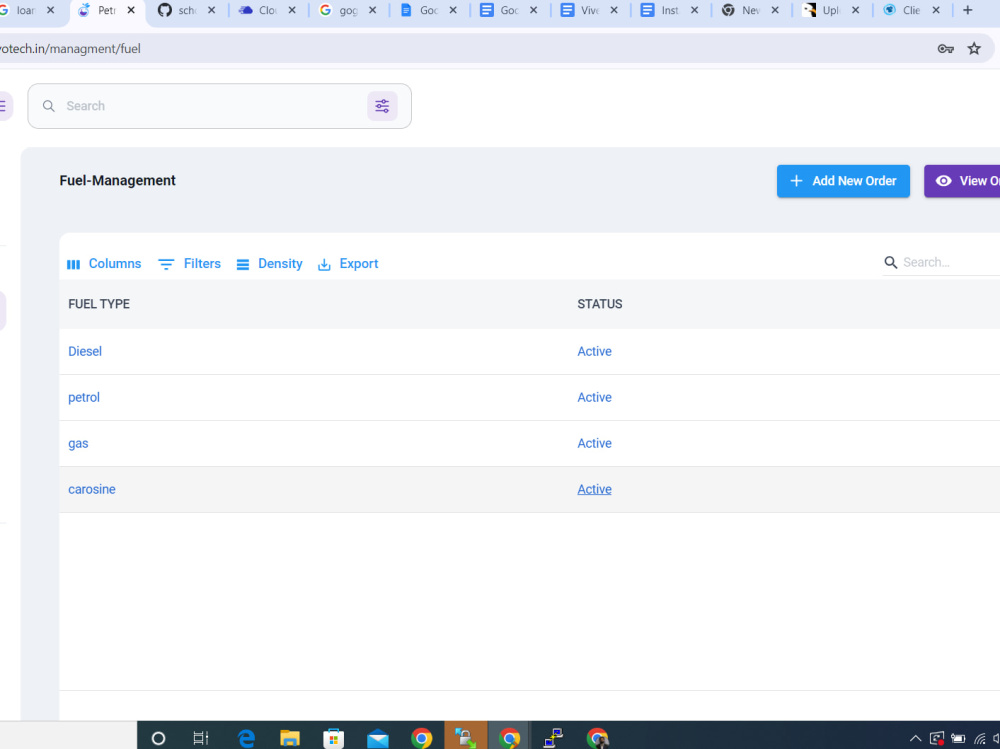Viewport: 1000px width, 749px height.
Task: Click the address bar URL managment/fuel
Action: (x=70, y=48)
